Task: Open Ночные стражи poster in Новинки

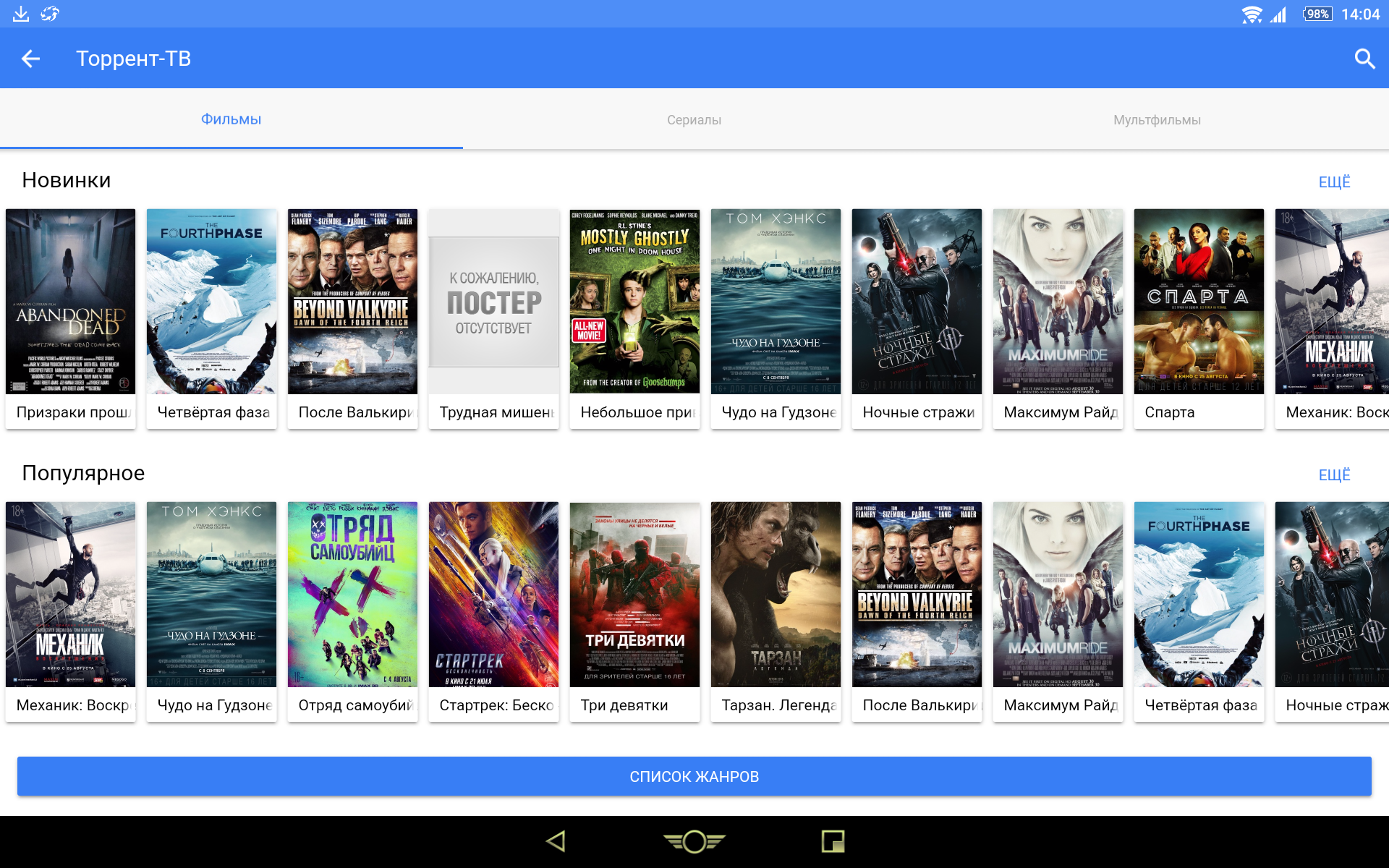Action: (x=917, y=302)
